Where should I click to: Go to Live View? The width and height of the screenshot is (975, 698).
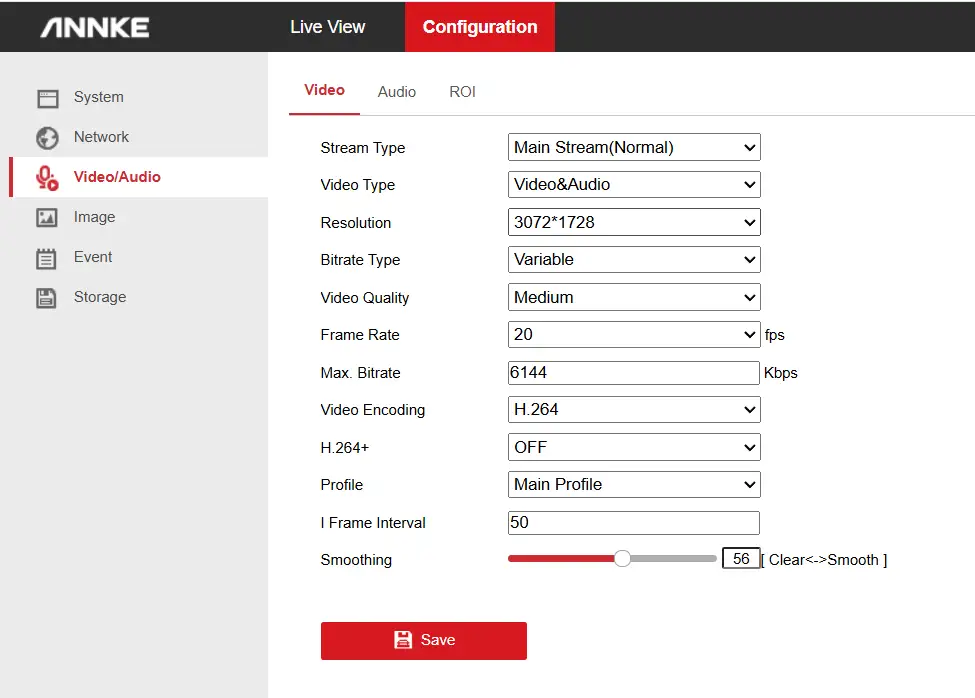(x=327, y=27)
